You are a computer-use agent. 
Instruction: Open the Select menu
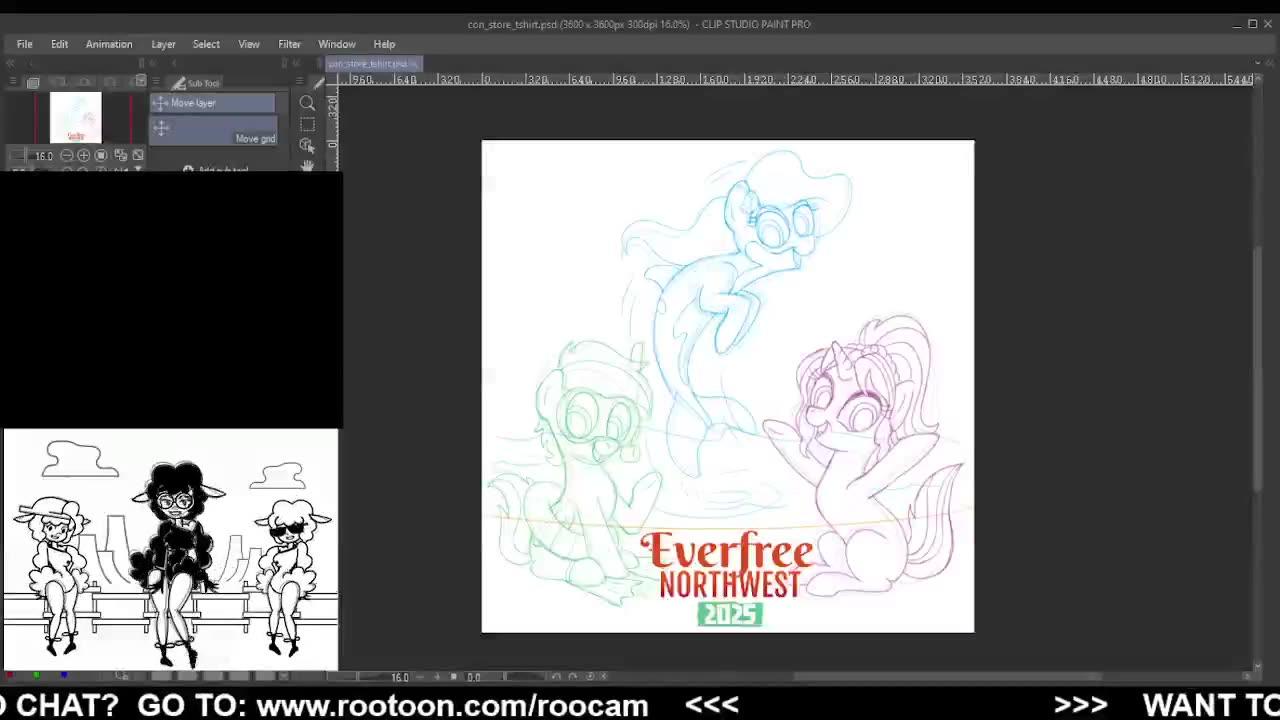click(x=206, y=44)
